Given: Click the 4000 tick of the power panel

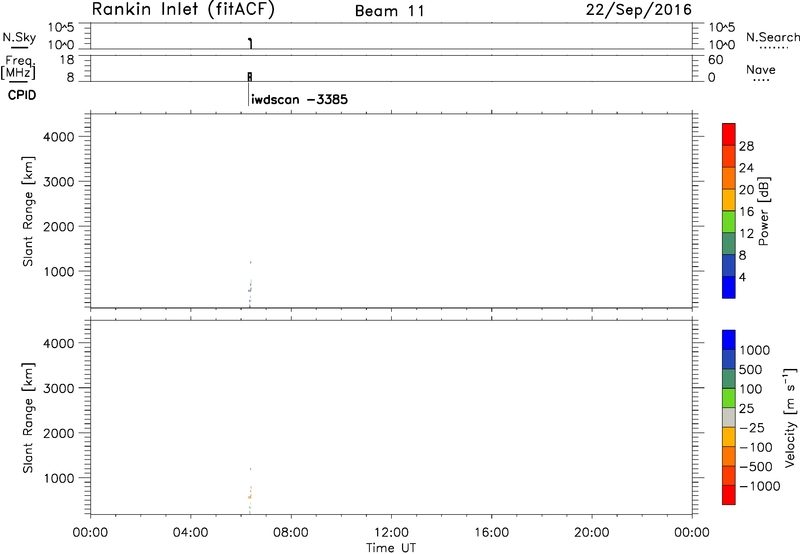Looking at the screenshot, I should click(59, 137).
